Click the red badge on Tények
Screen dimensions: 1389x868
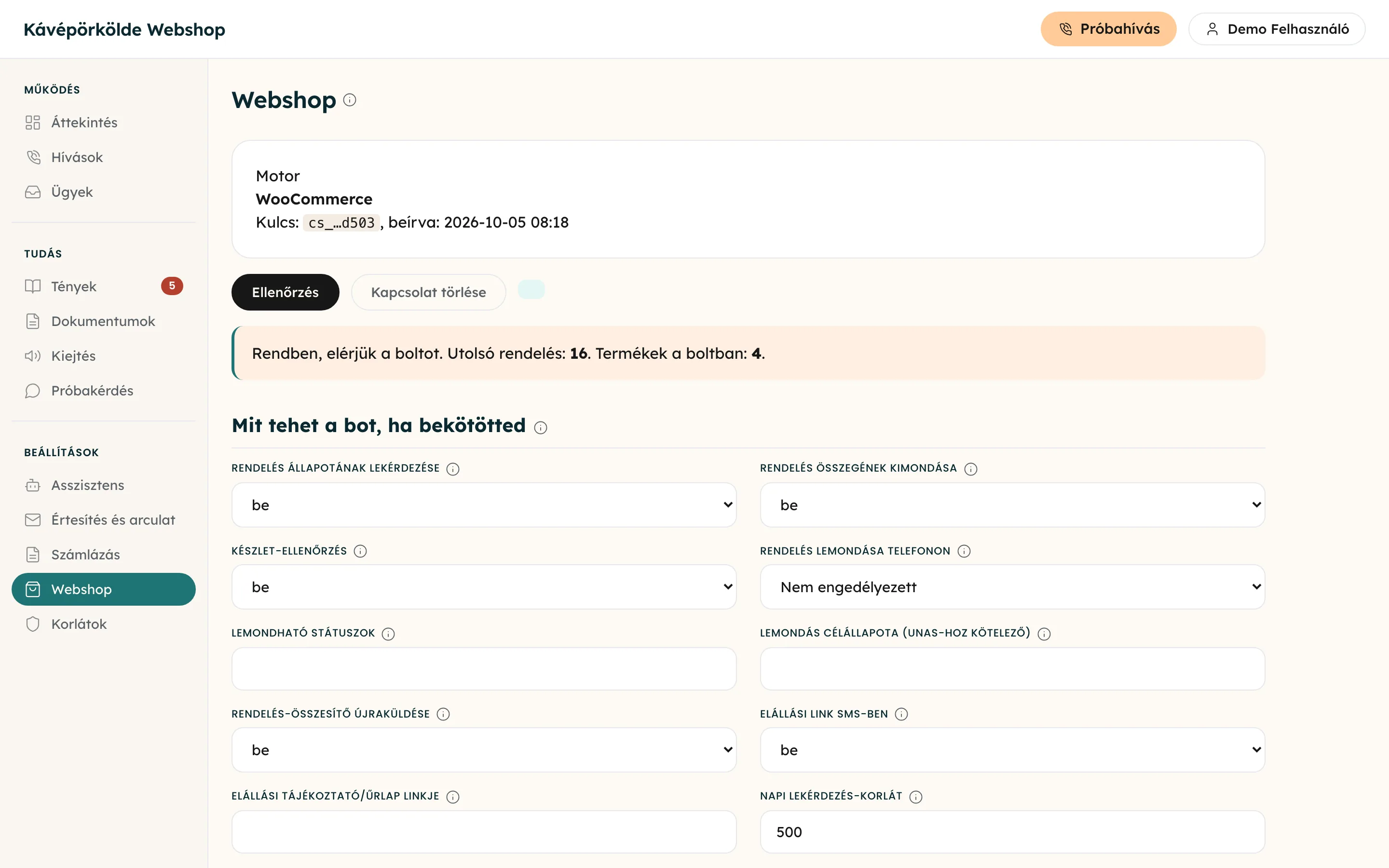[172, 286]
